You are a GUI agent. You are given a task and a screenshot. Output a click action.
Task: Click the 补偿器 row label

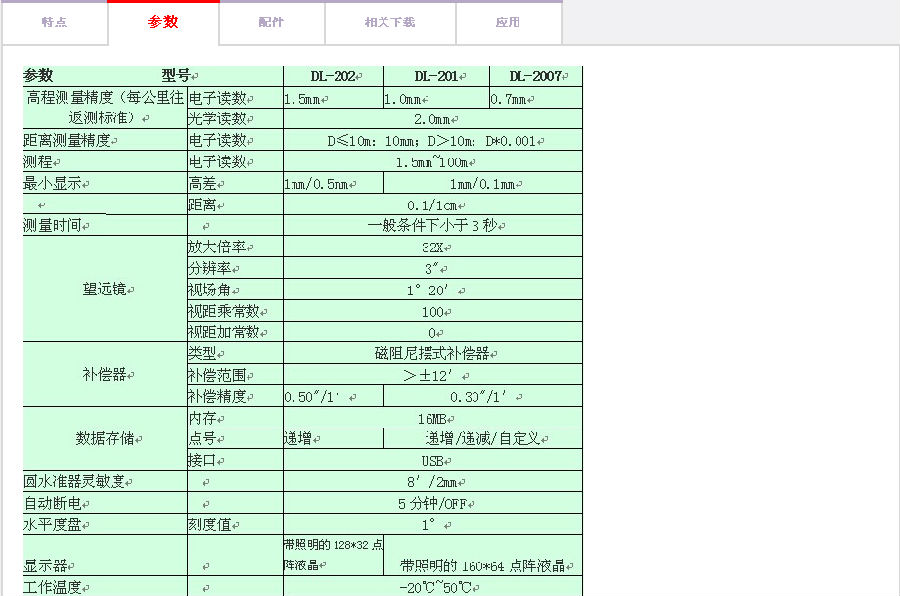105,374
